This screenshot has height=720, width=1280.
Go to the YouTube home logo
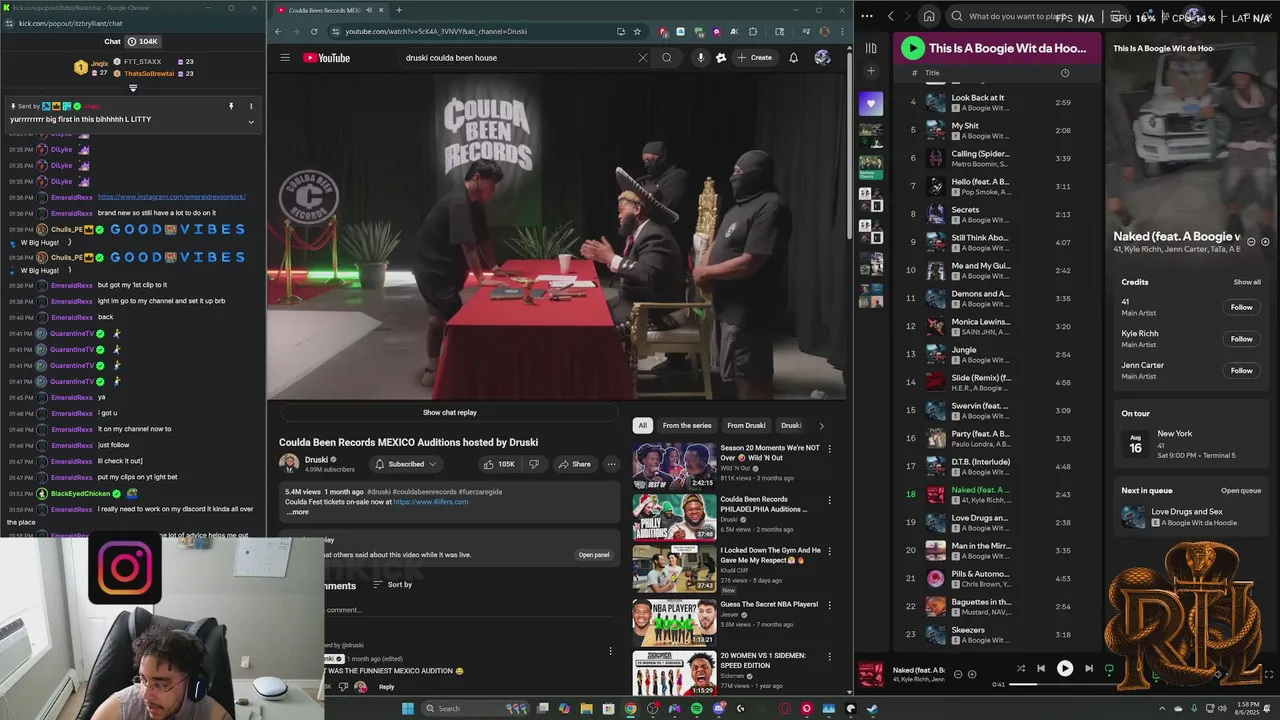326,58
